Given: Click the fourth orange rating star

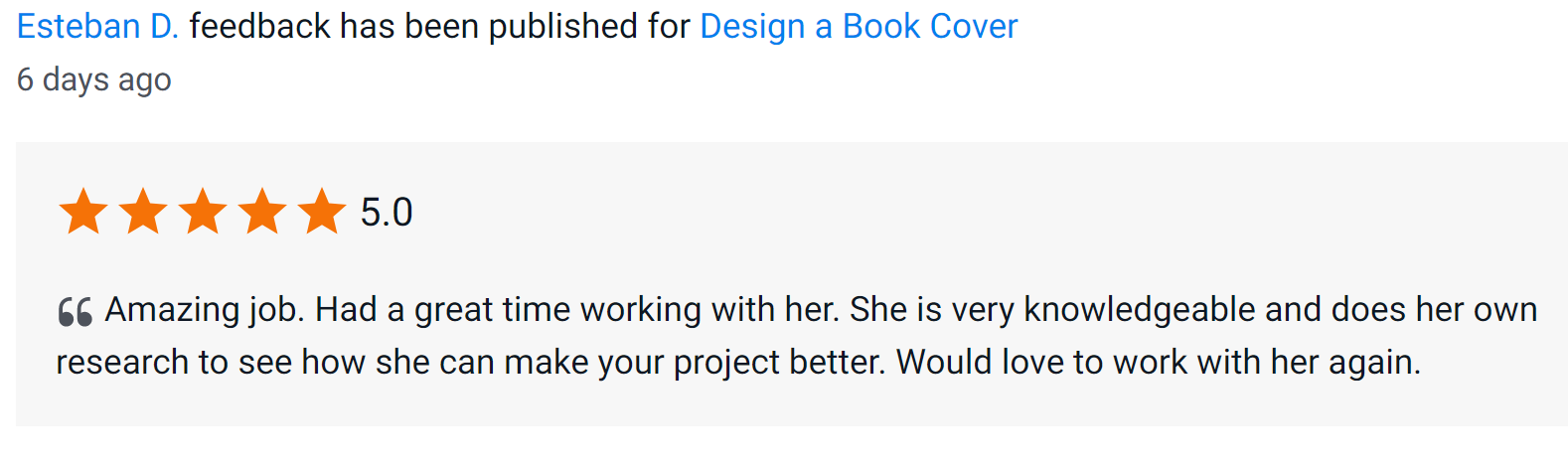Looking at the screenshot, I should coord(262,212).
